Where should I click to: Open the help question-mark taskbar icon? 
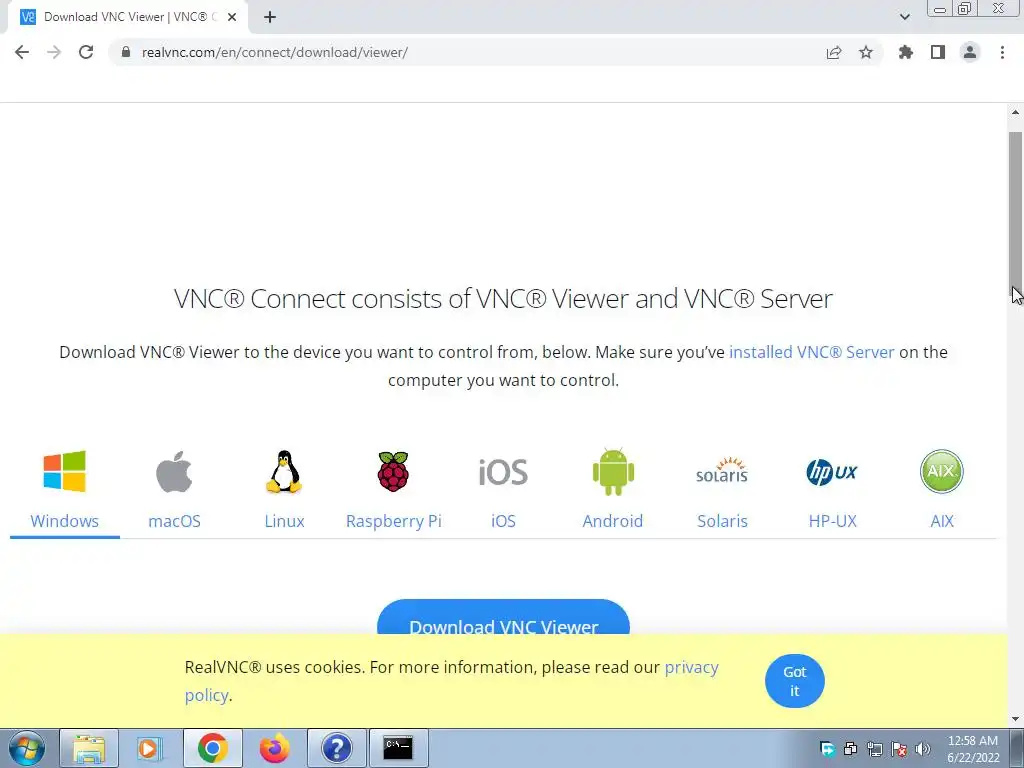336,748
